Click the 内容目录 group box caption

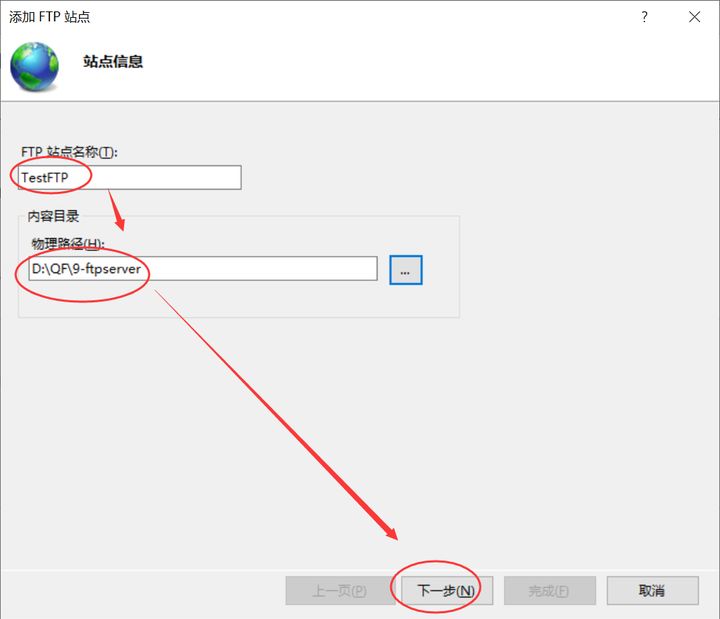coord(52,216)
